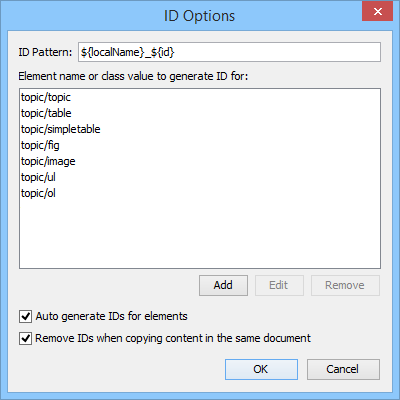Cancel the ID Options dialog
The image size is (400, 400).
point(343,369)
